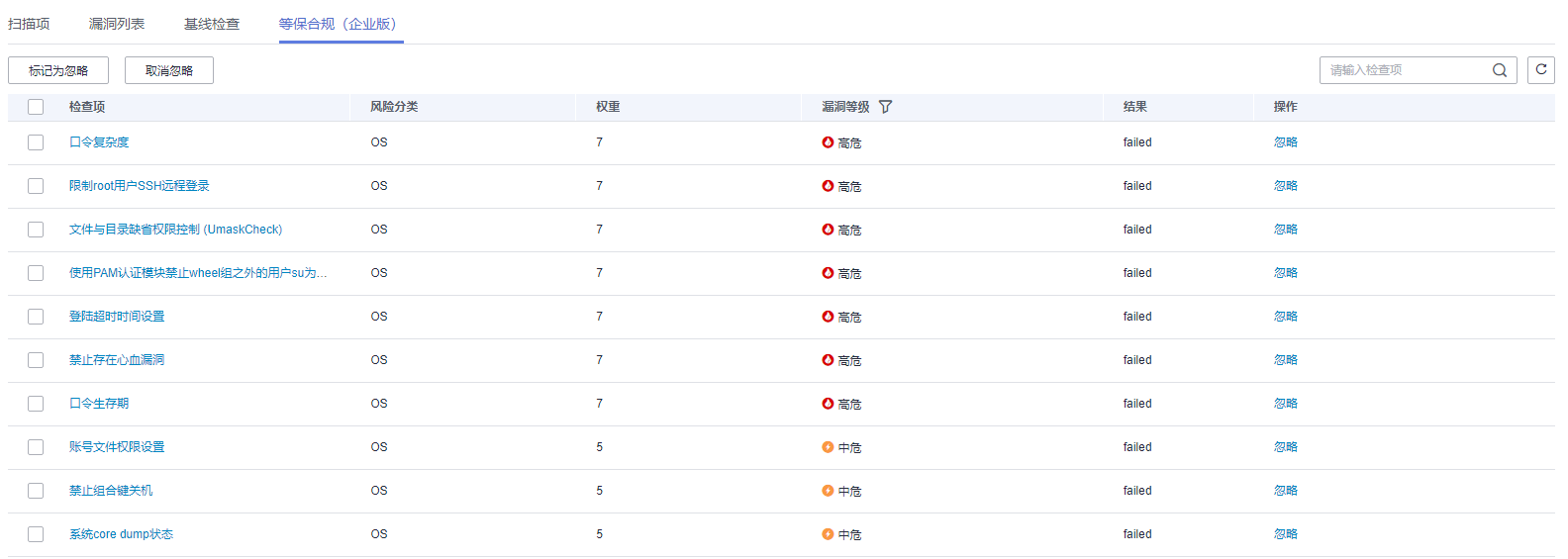Switch to the 基线检查 tab
The height and width of the screenshot is (559, 1568).
[212, 24]
